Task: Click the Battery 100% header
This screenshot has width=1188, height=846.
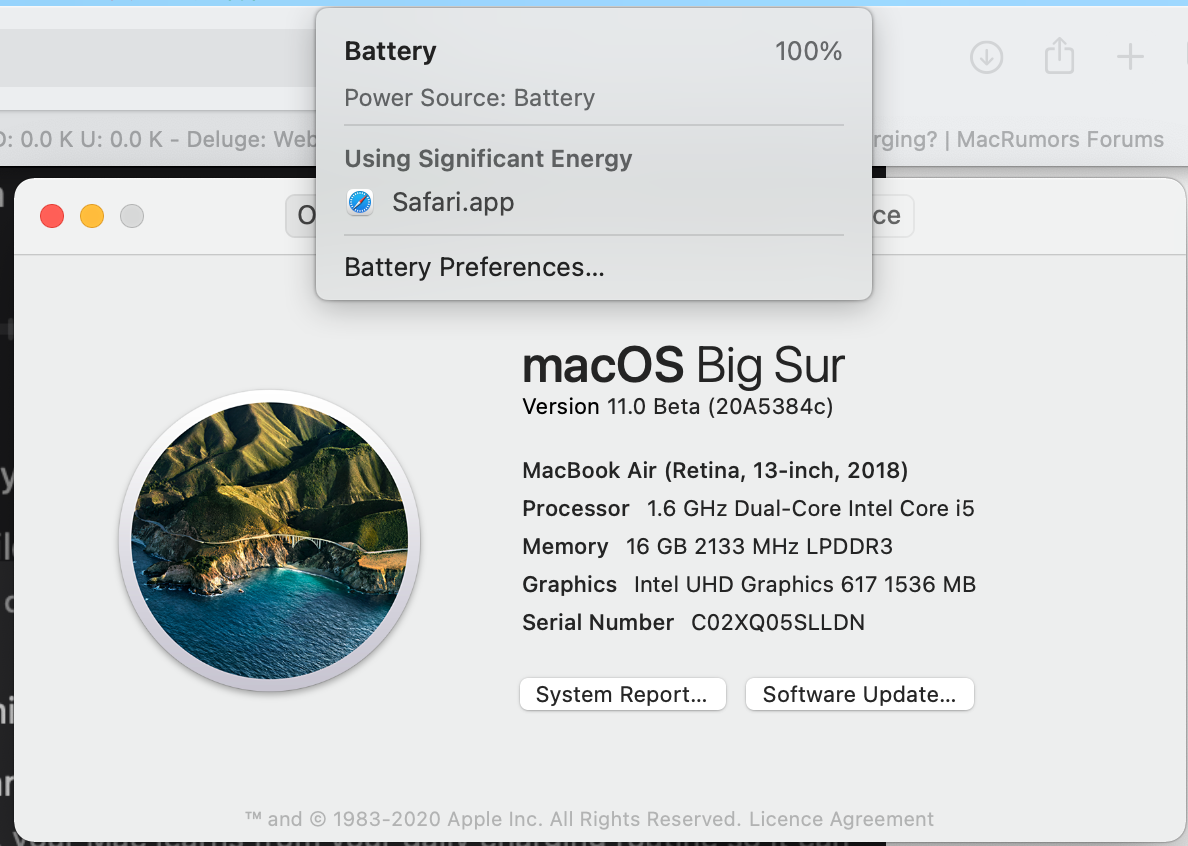Action: (x=593, y=52)
